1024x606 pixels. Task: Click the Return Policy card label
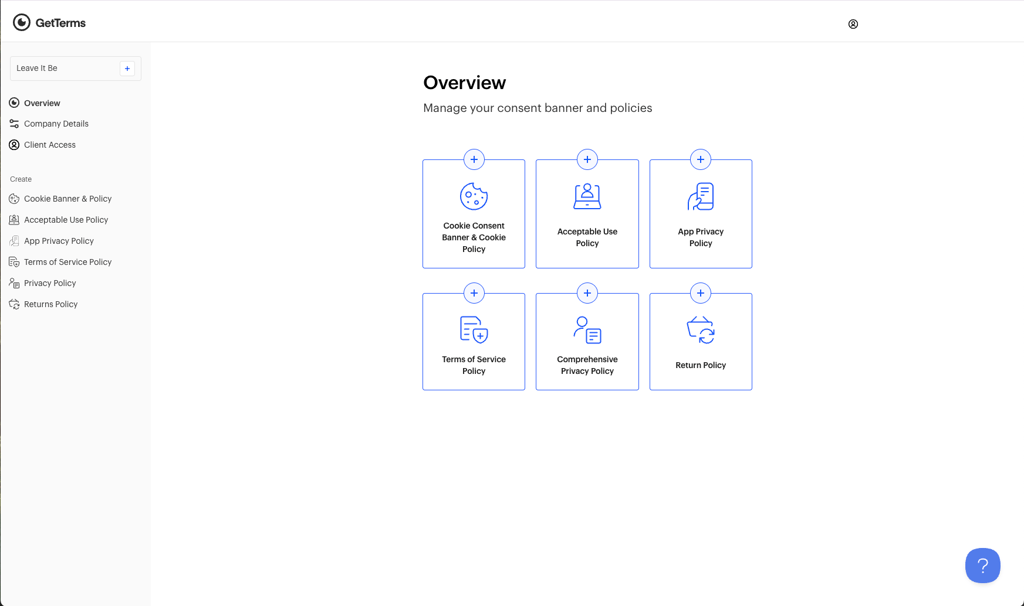click(701, 365)
